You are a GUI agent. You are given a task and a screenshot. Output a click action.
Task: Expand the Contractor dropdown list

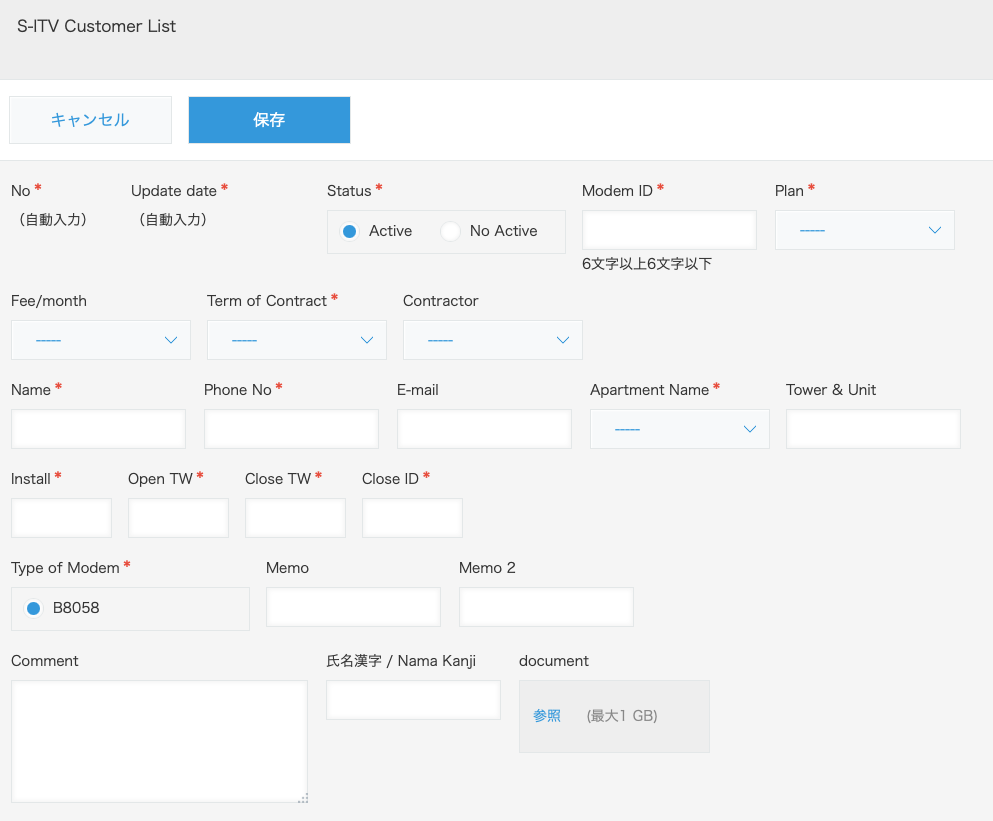tap(493, 340)
